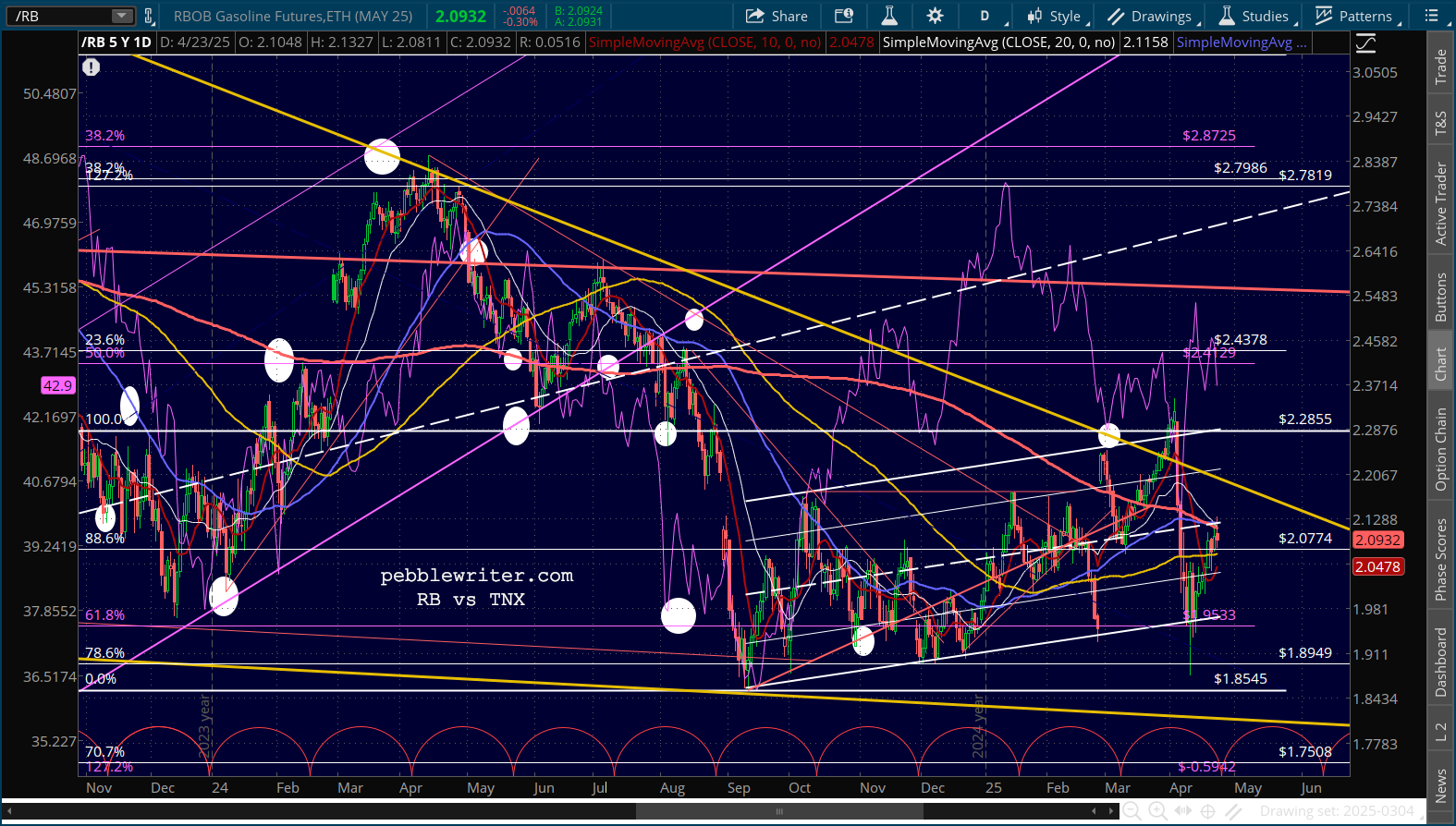
Task: Open the symbol selector dropdown arrow
Action: 122,16
